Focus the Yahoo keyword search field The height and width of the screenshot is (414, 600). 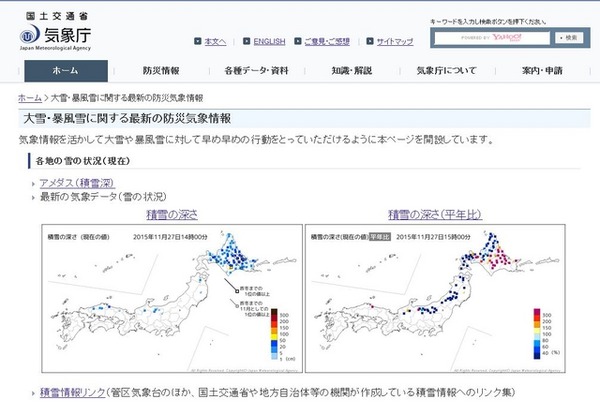click(x=492, y=38)
